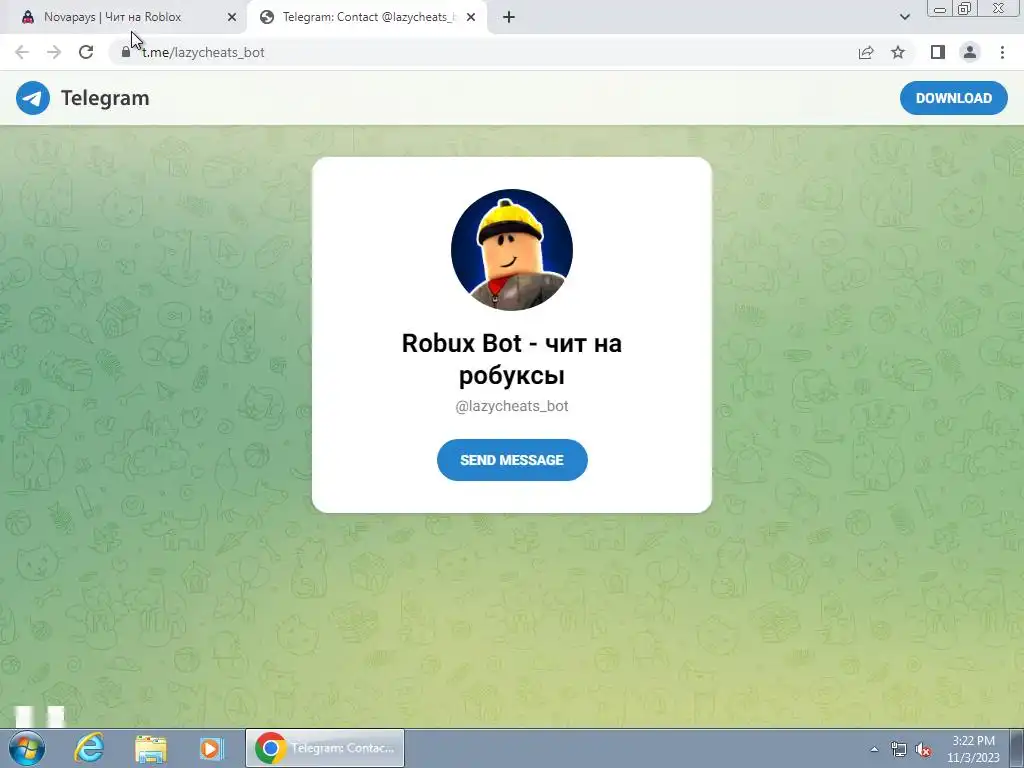Click the Robux Bot title text
This screenshot has height=768, width=1024.
coord(512,359)
